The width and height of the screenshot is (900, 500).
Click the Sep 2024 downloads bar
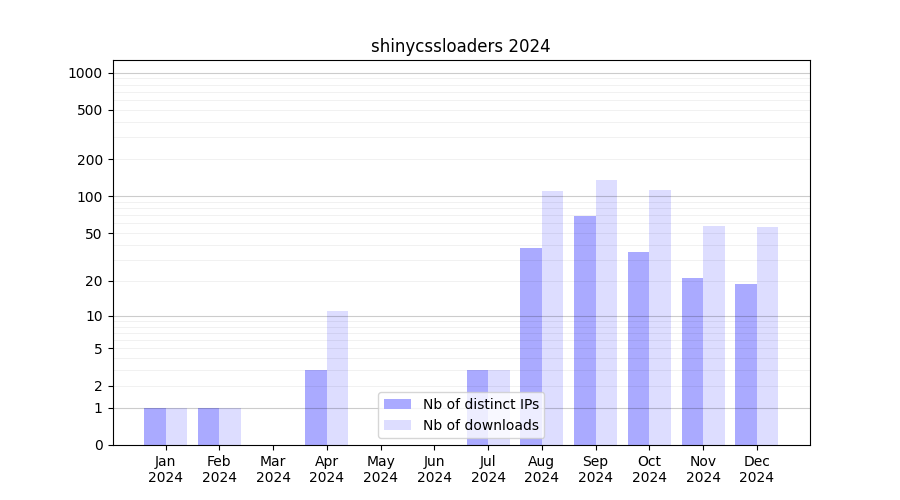pyautogui.click(x=606, y=312)
